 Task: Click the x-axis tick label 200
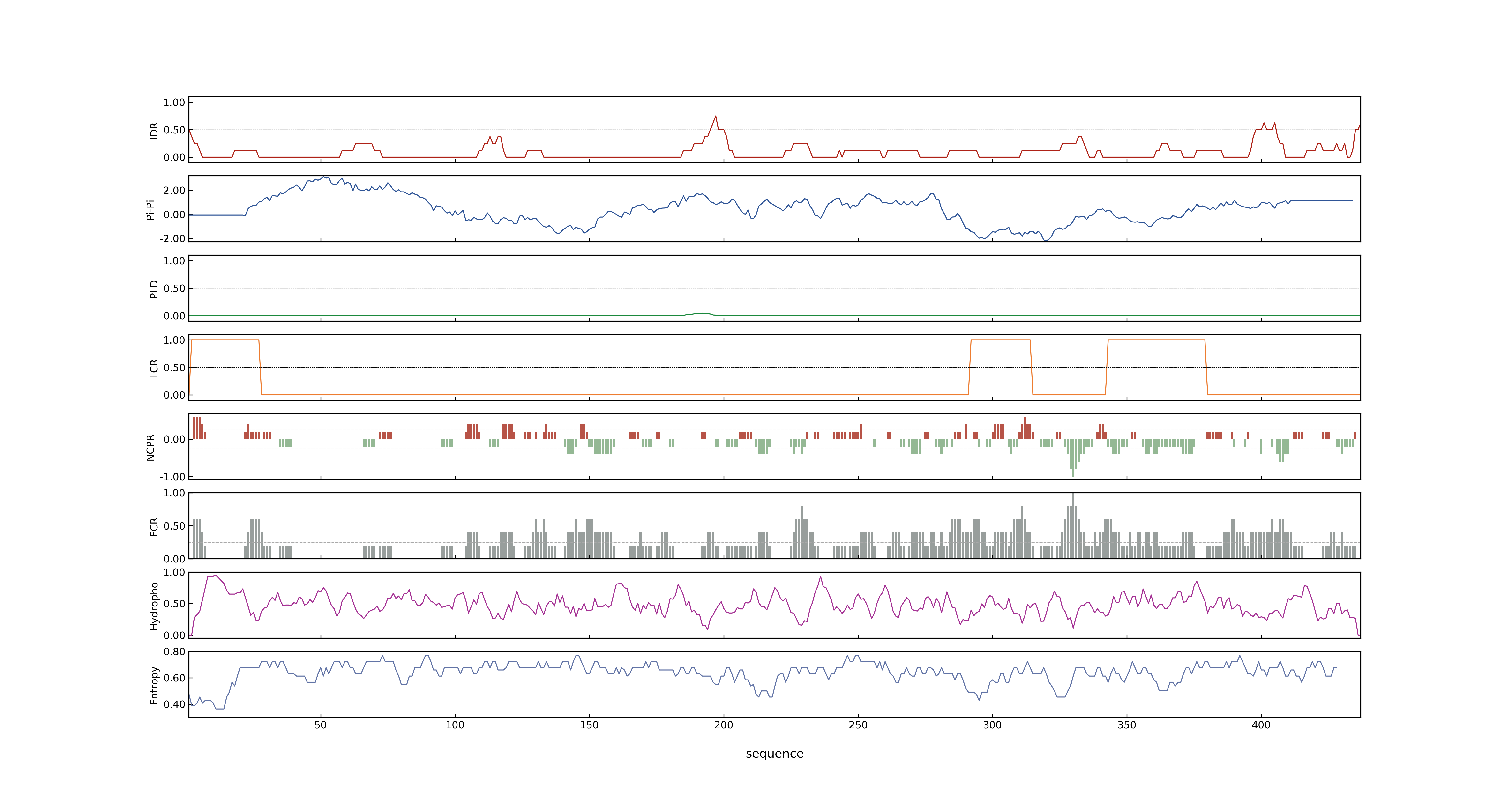pos(724,725)
